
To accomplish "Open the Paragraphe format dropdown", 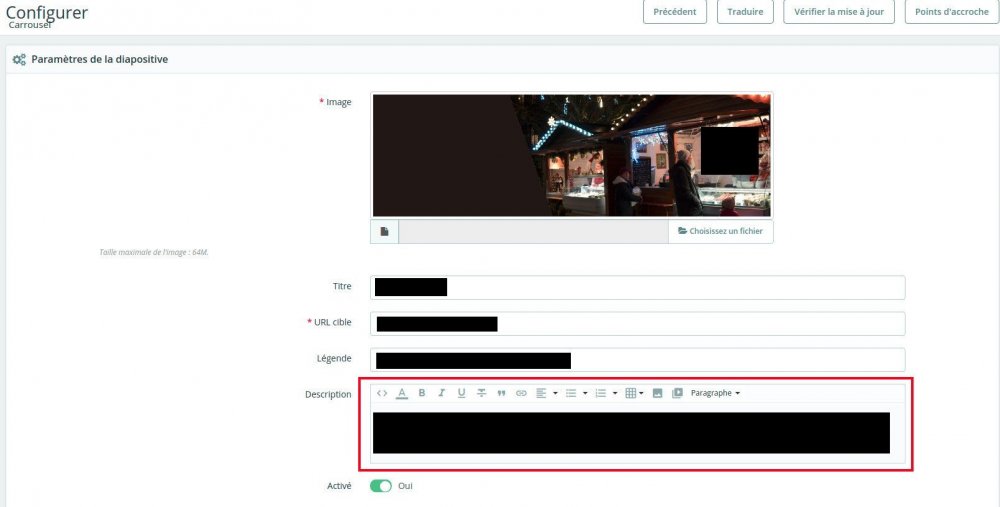I will pos(715,393).
